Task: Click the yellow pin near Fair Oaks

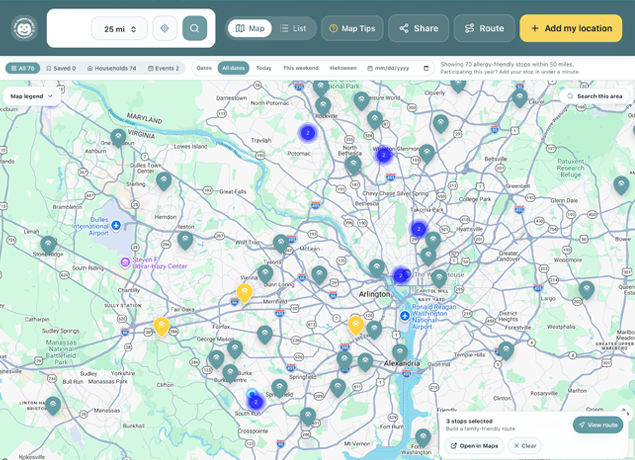Action: (x=162, y=327)
